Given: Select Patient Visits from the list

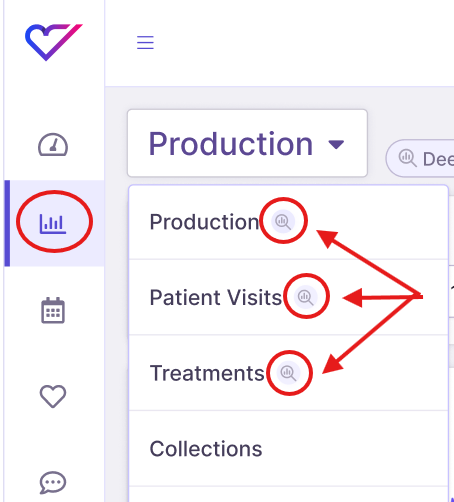Looking at the screenshot, I should [216, 297].
